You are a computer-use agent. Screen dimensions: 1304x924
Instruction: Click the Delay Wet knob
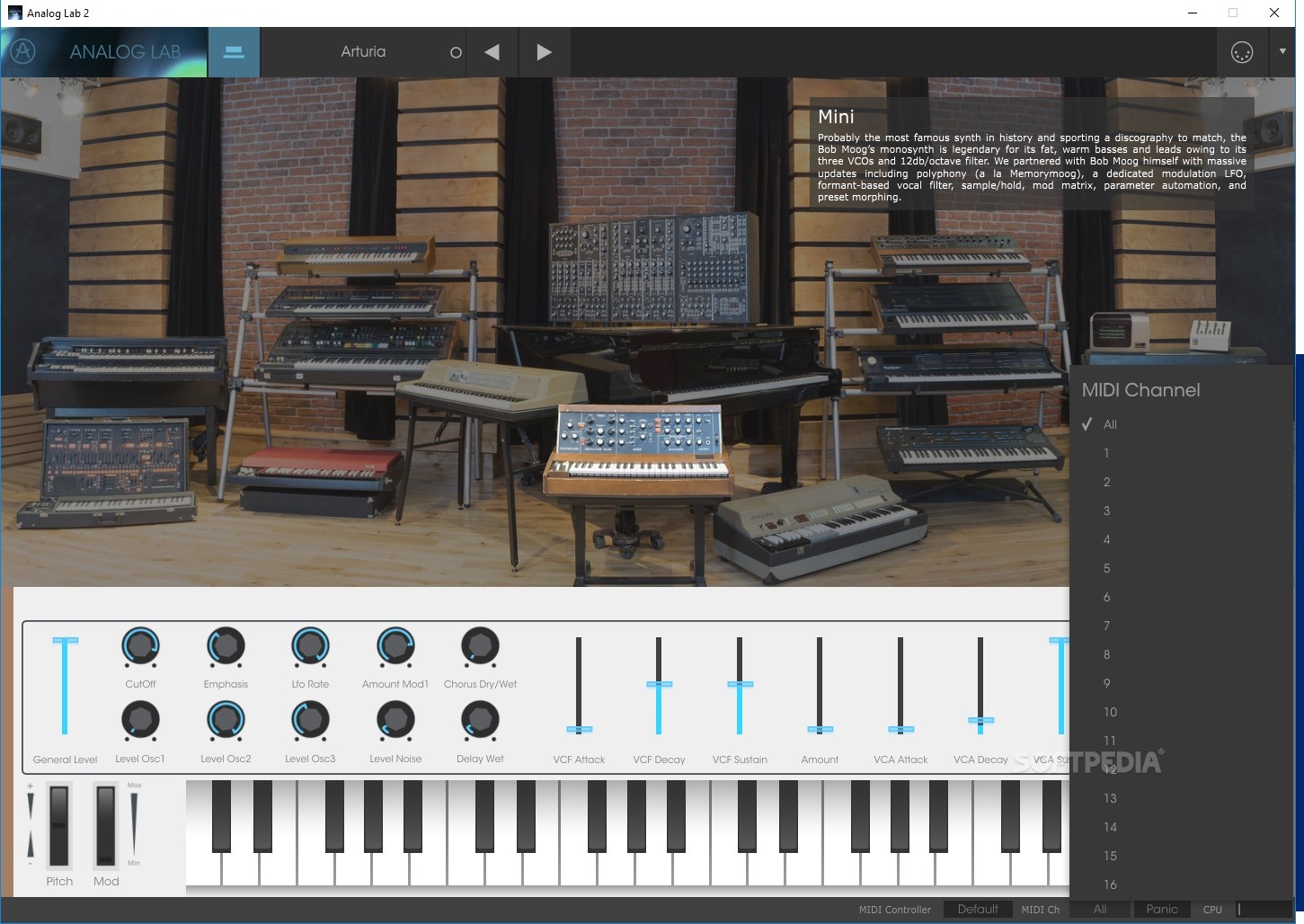pyautogui.click(x=480, y=721)
